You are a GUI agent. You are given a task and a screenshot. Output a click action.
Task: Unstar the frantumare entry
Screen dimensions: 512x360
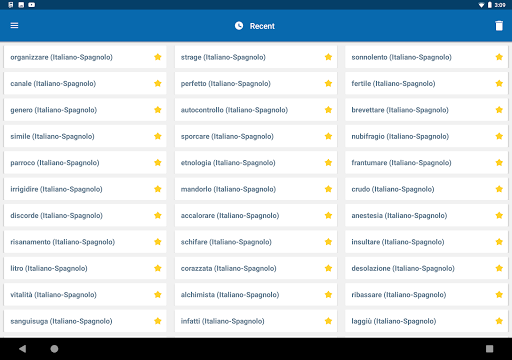(499, 163)
